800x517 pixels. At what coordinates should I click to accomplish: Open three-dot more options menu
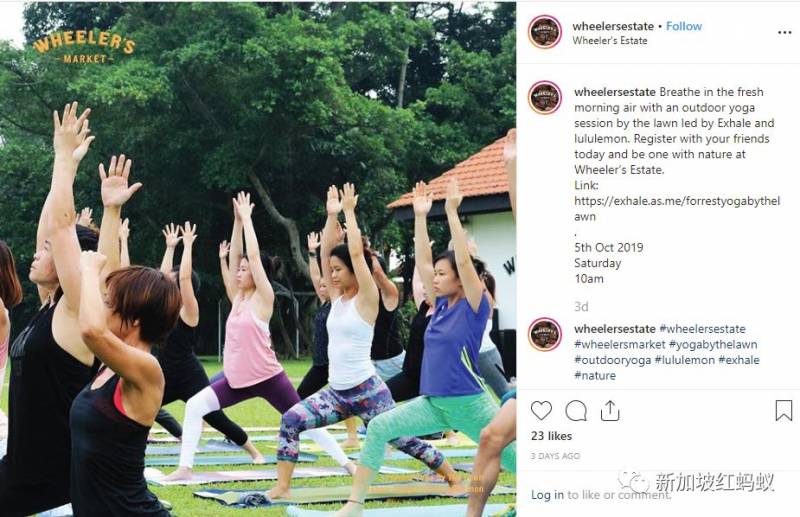pos(784,32)
